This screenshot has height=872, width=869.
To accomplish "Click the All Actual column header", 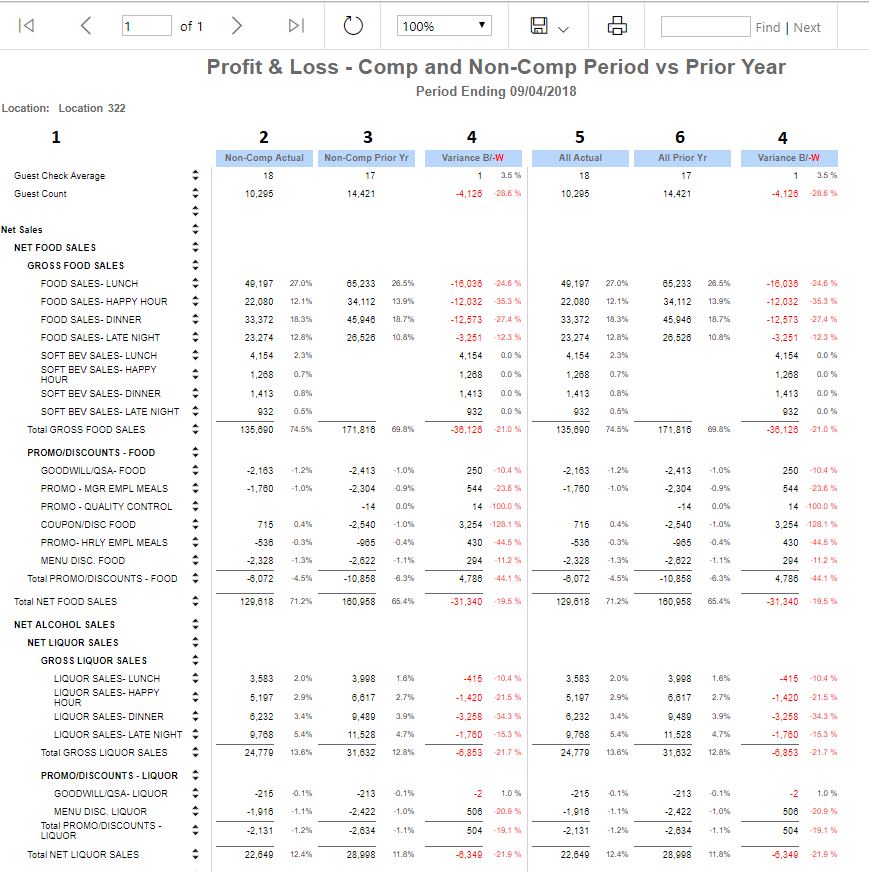I will click(x=580, y=158).
